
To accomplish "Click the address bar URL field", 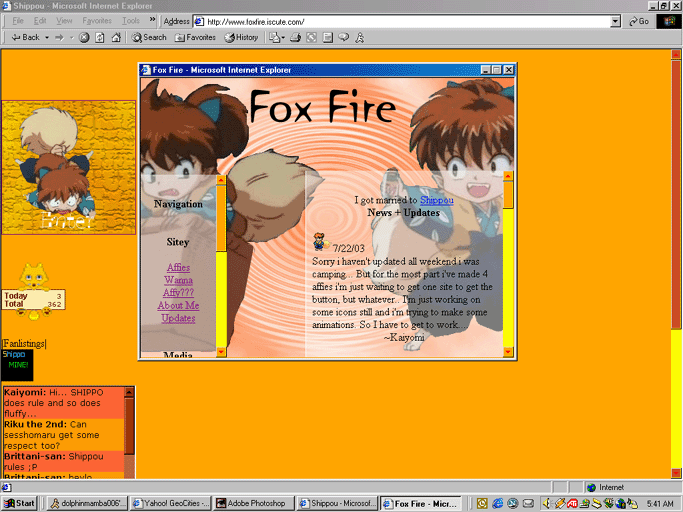I will click(x=402, y=21).
